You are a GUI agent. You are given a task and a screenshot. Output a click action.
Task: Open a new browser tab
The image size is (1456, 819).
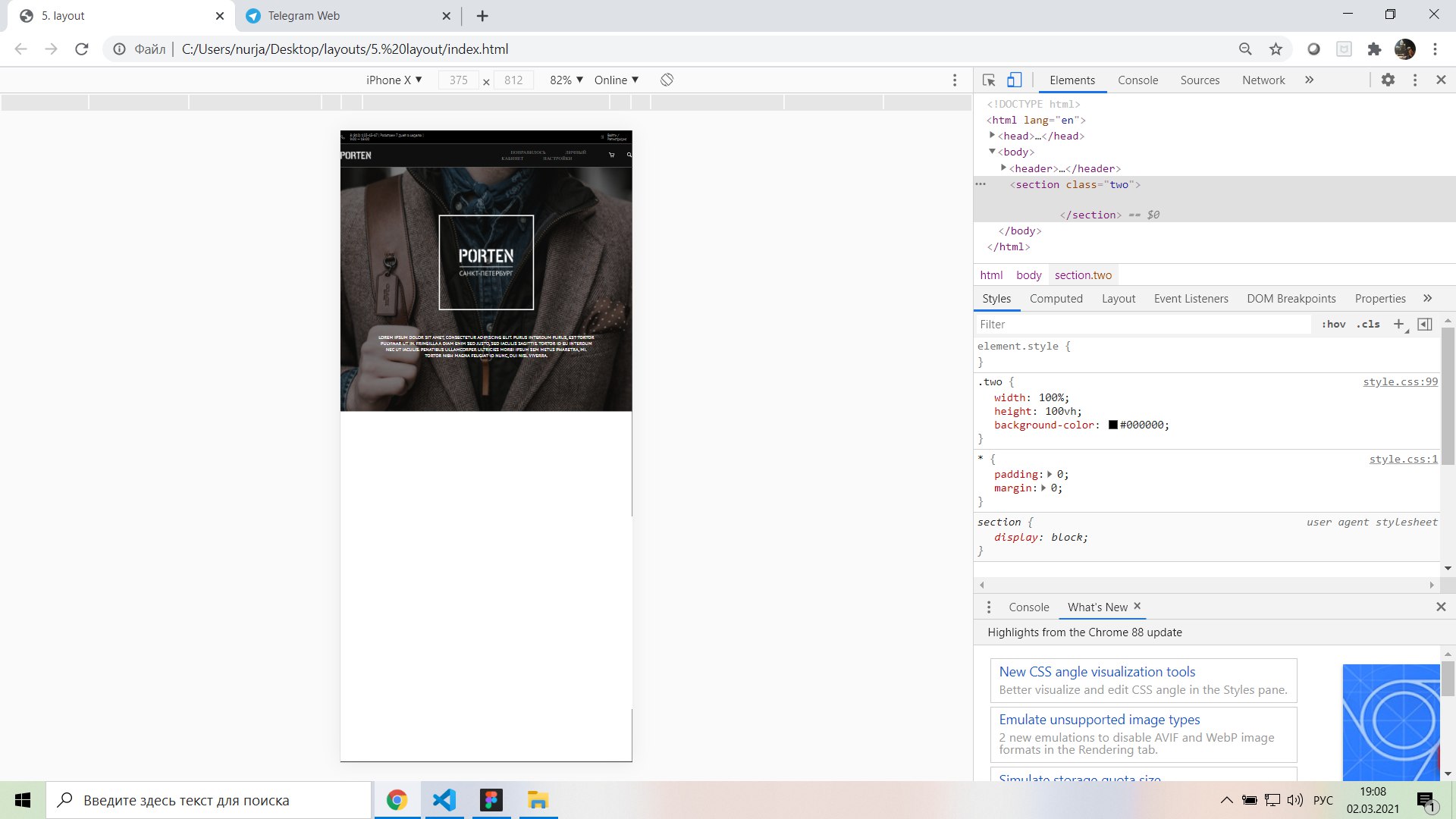tap(482, 16)
